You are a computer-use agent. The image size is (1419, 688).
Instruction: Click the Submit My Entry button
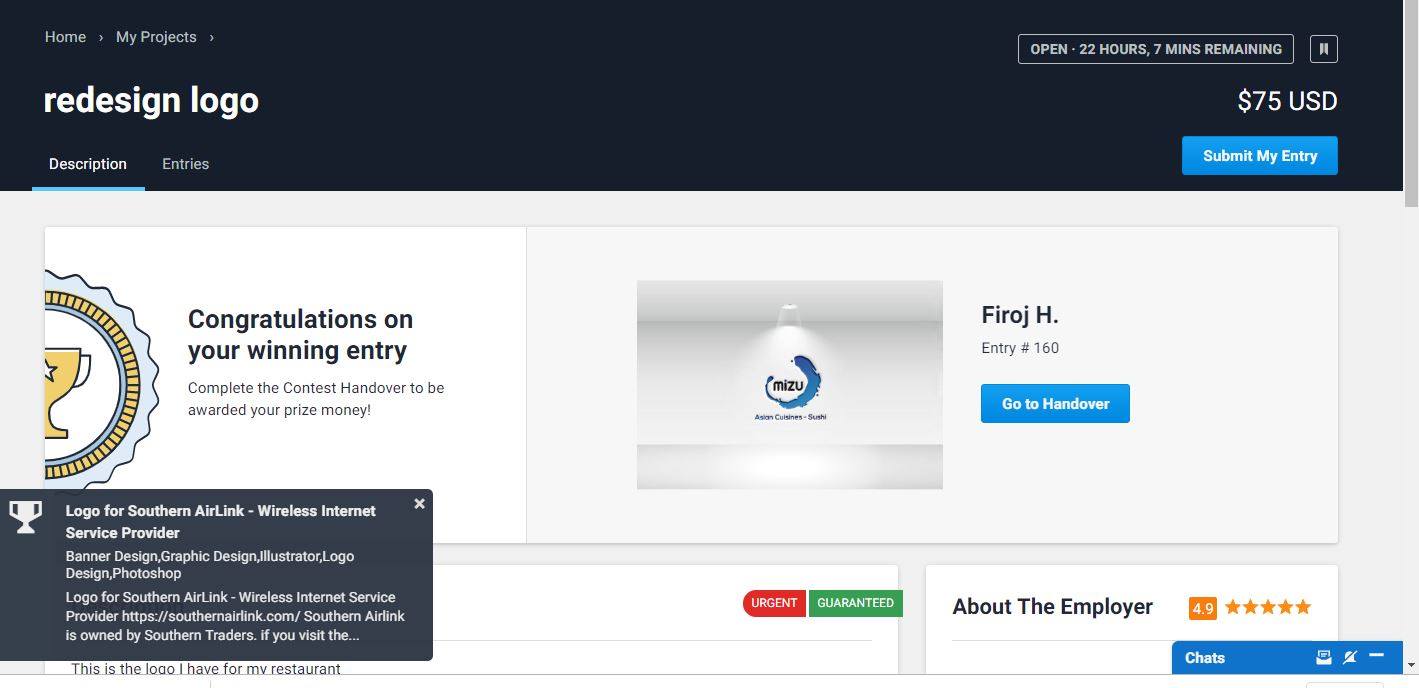click(x=1259, y=156)
